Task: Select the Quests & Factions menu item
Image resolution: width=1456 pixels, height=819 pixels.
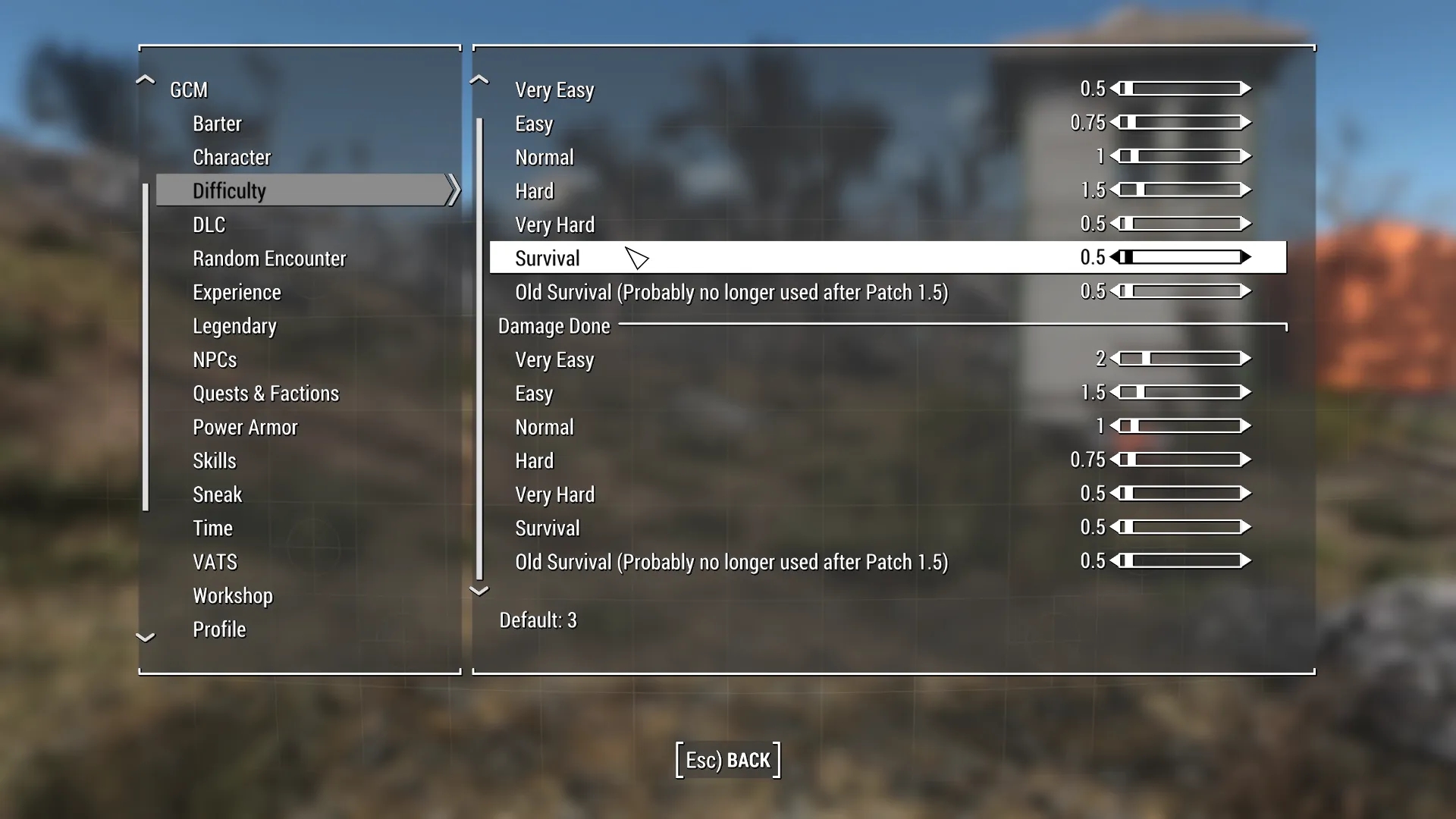Action: 265,392
